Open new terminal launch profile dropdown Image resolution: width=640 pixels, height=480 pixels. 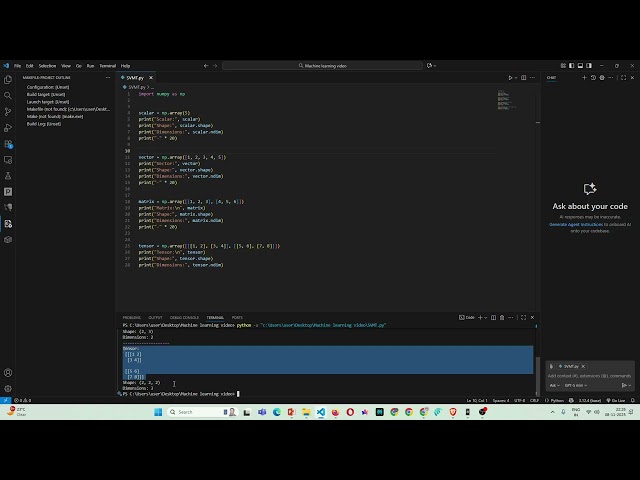[485, 318]
